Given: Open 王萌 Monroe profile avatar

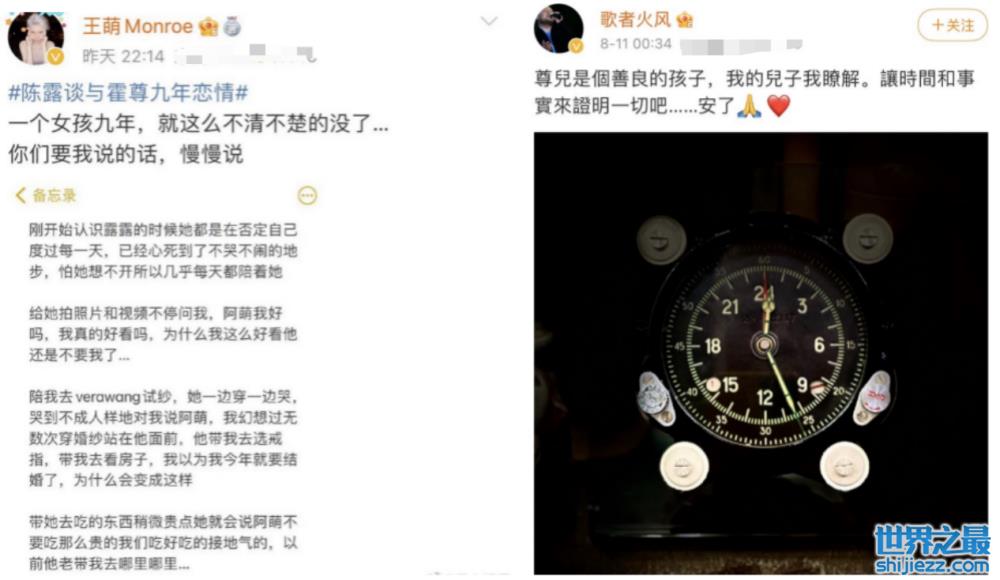Looking at the screenshot, I should (x=36, y=37).
